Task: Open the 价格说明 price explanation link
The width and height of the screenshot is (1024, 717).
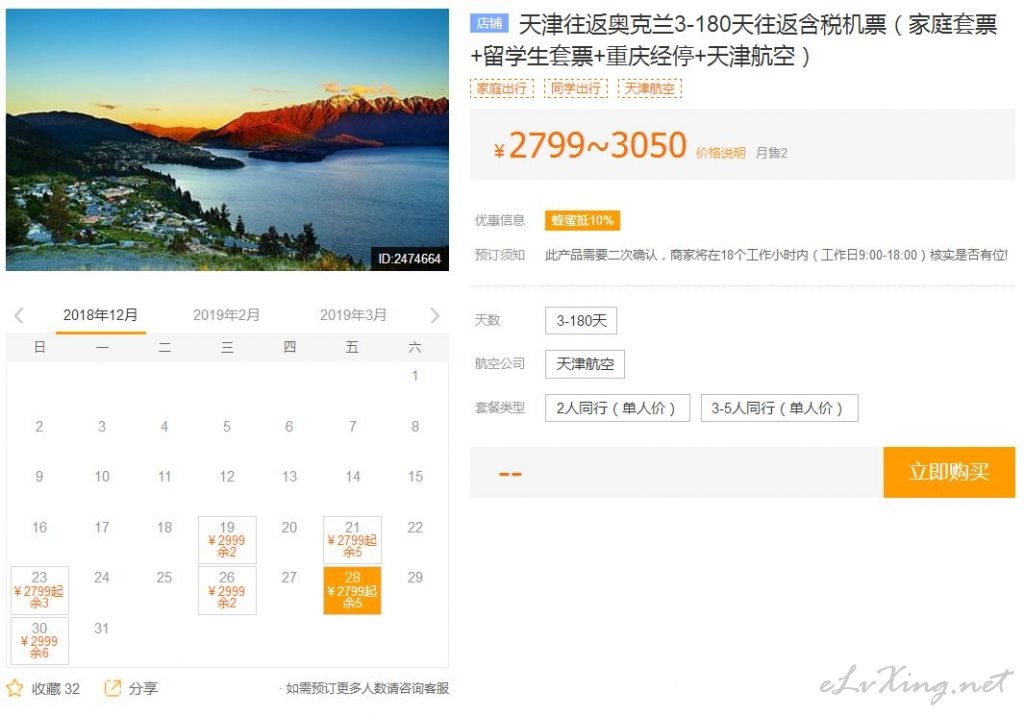Action: tap(720, 153)
